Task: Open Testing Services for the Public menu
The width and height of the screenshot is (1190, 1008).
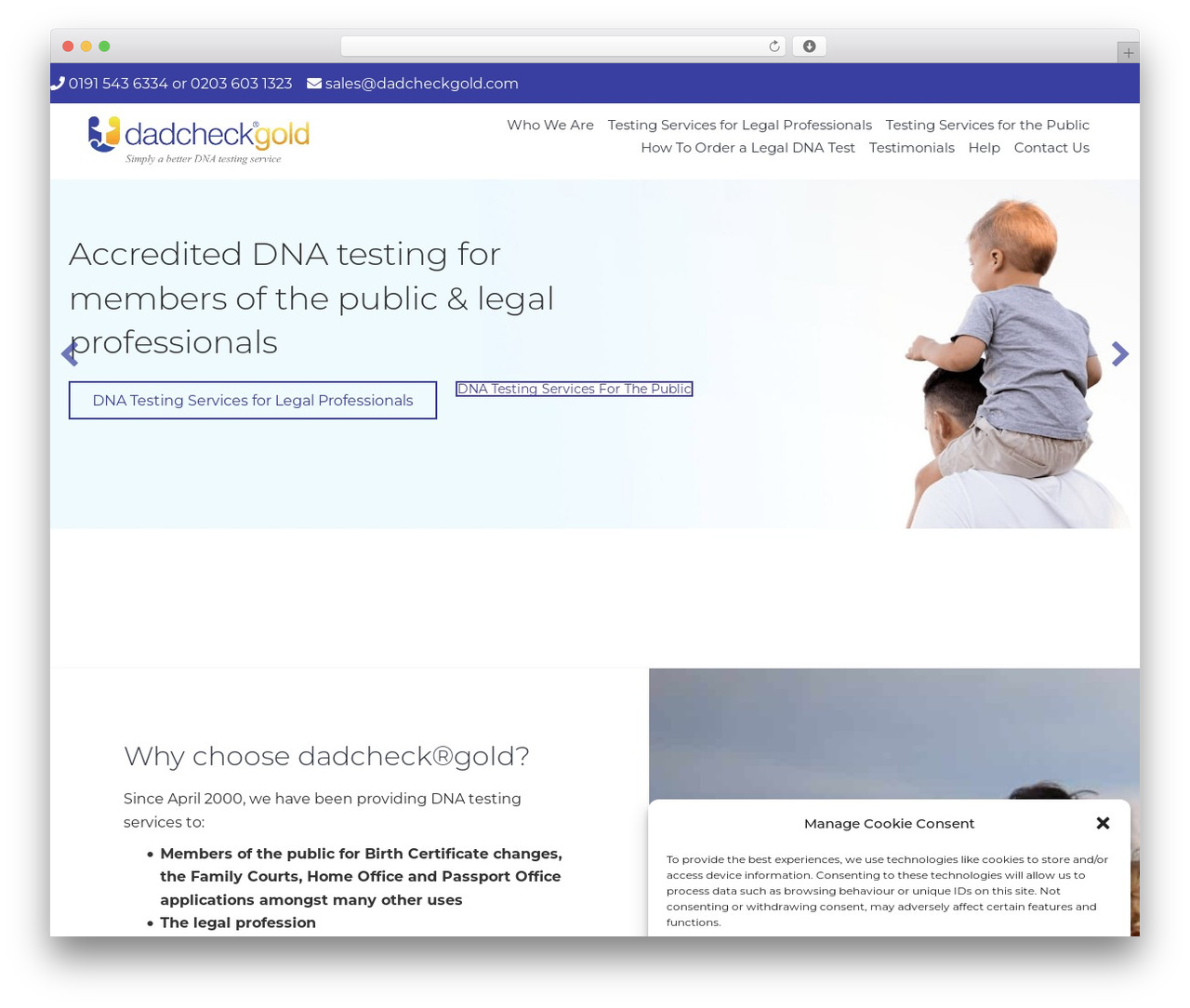Action: click(x=987, y=125)
